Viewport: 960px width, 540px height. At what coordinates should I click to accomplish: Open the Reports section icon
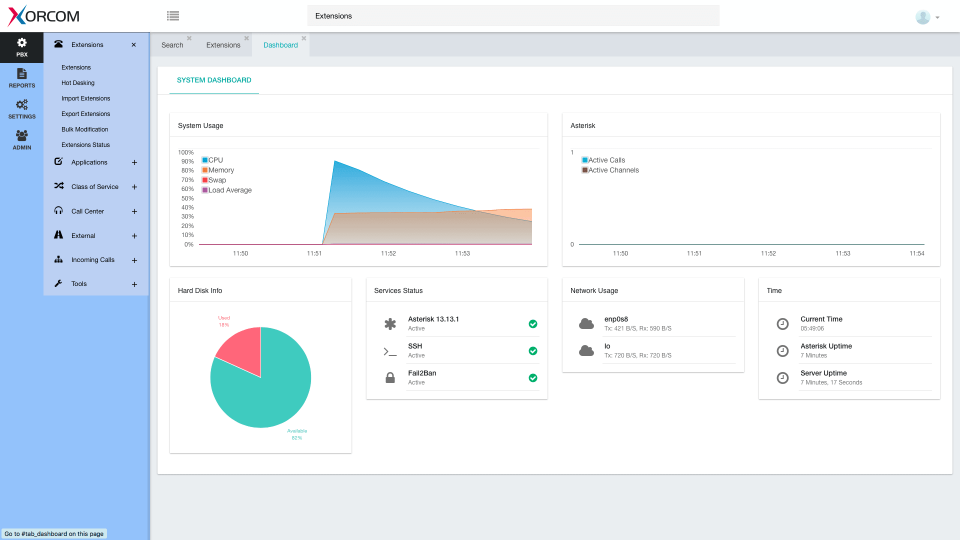(x=21, y=77)
